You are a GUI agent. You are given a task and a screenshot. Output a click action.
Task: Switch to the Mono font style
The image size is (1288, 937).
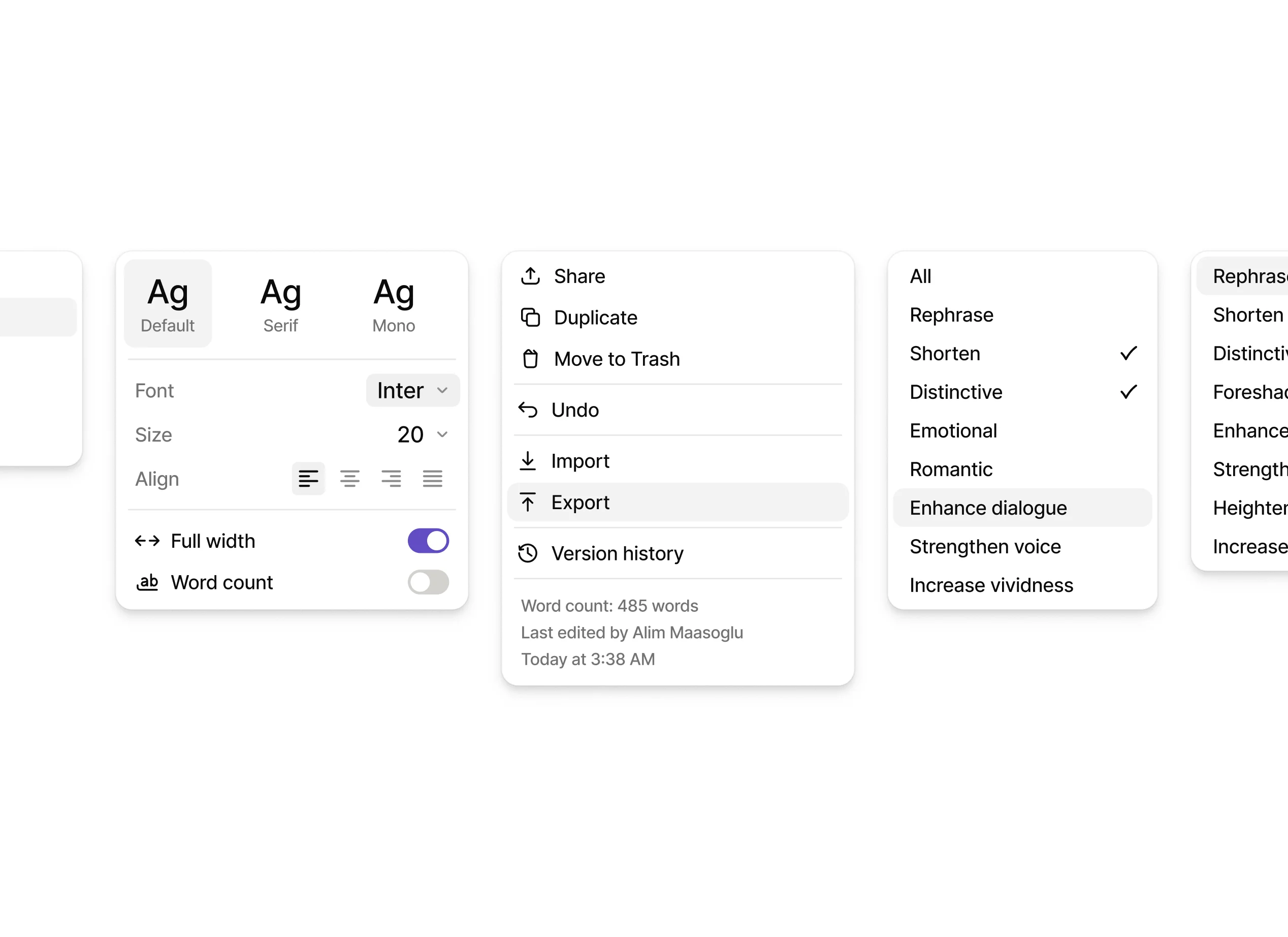click(394, 303)
